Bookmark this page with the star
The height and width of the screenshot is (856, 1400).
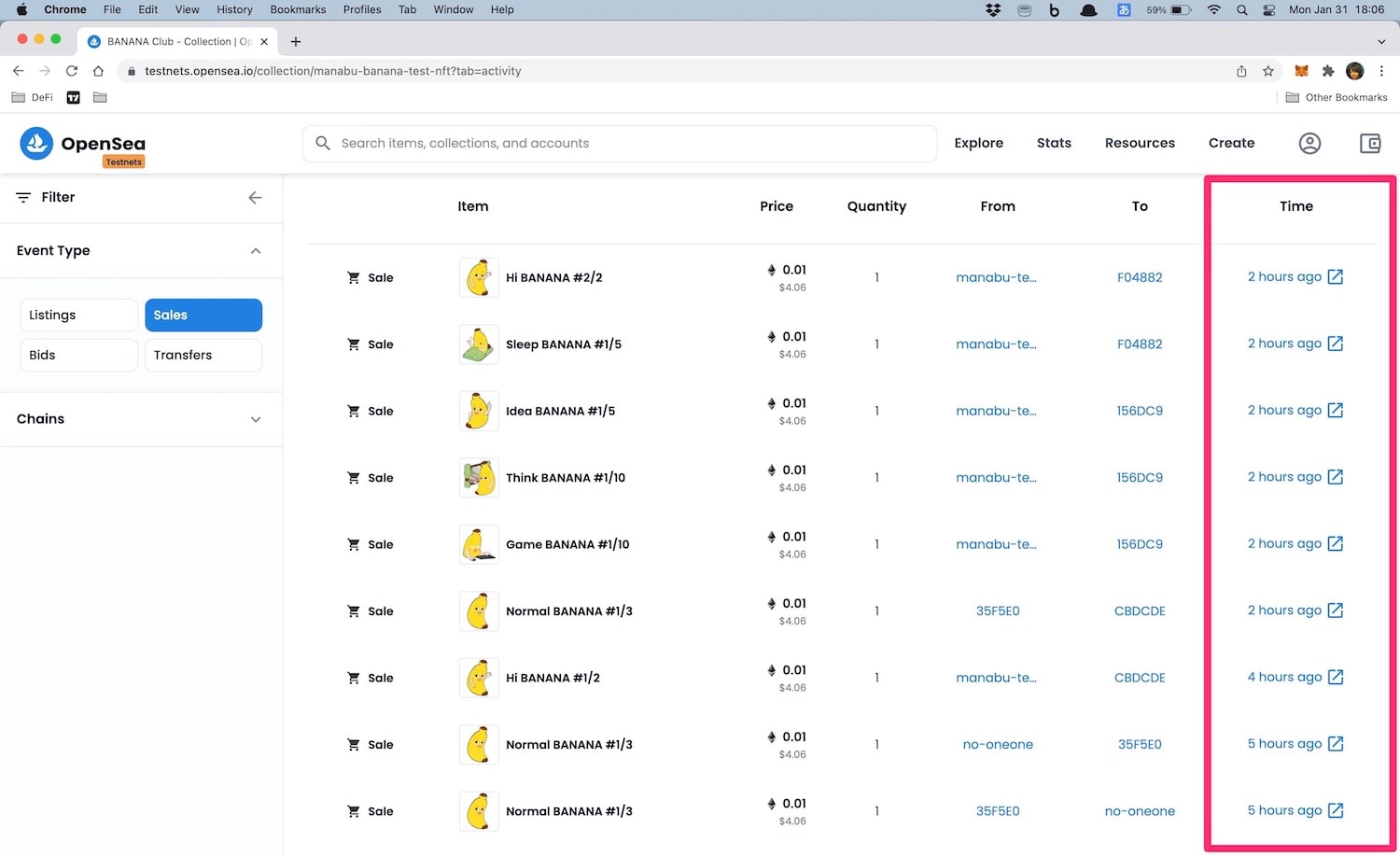pos(1268,71)
